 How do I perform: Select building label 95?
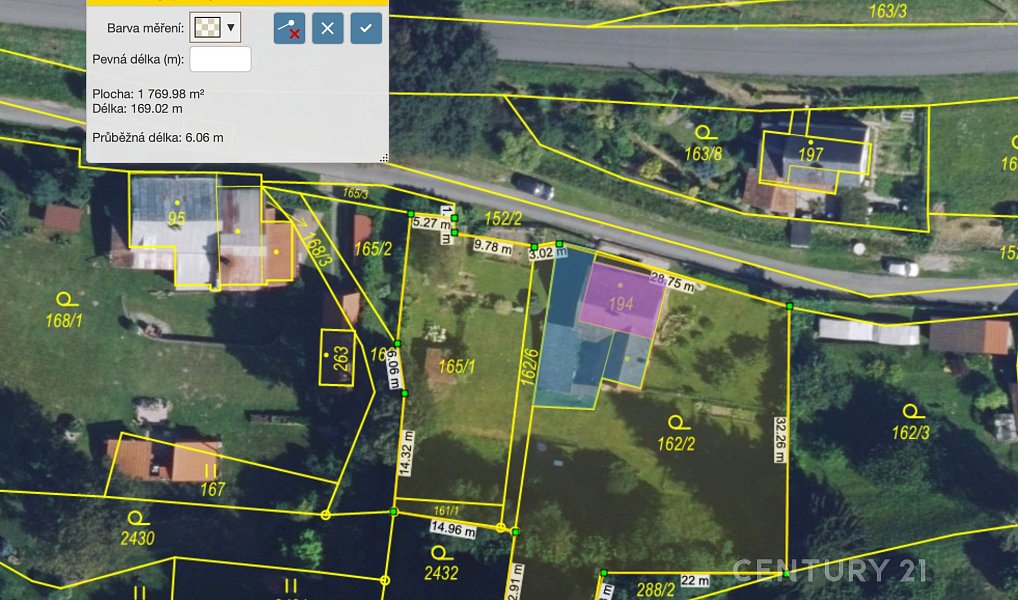177,219
